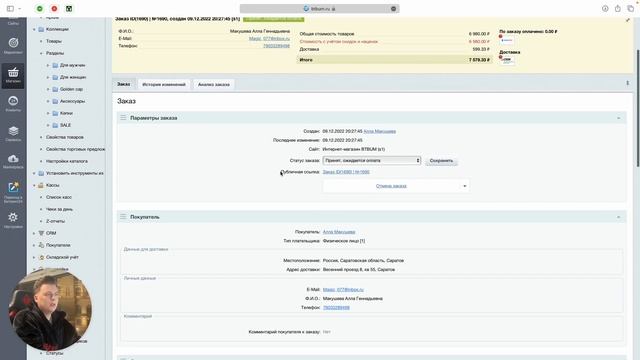
Task: Click the Телефон number link in Личные данные
Action: (336, 308)
